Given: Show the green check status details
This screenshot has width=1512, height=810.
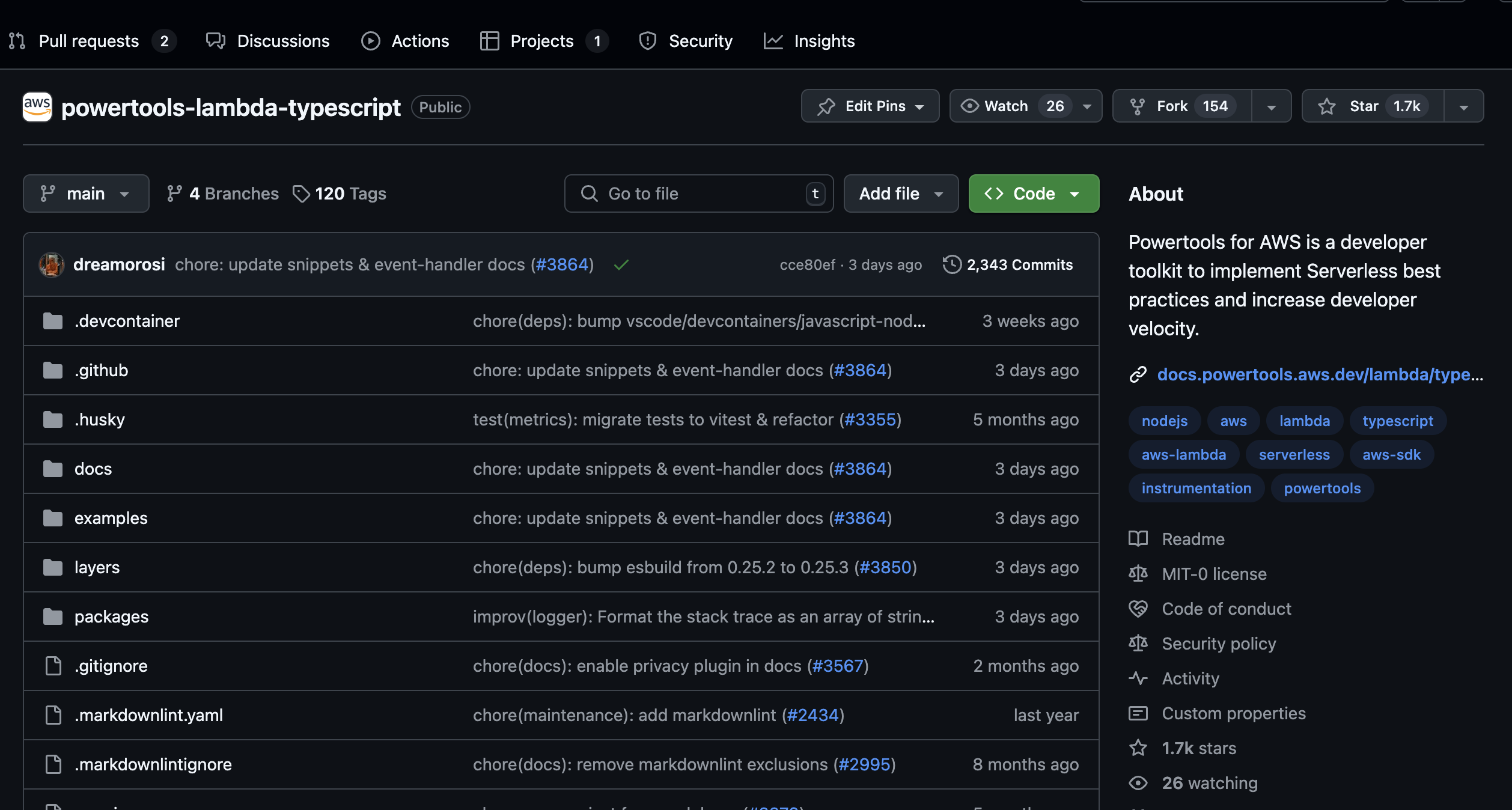Looking at the screenshot, I should (621, 264).
